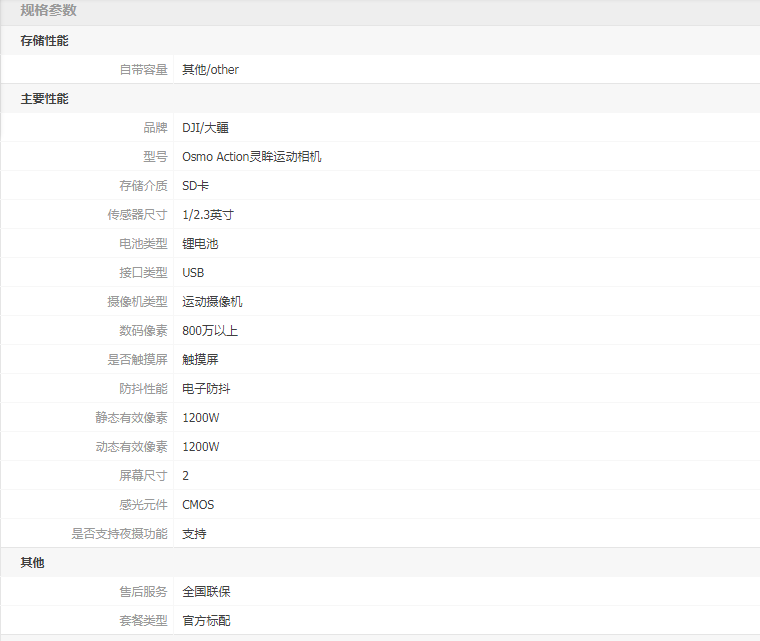Click the 品牌 label
760x641 pixels.
click(x=155, y=128)
